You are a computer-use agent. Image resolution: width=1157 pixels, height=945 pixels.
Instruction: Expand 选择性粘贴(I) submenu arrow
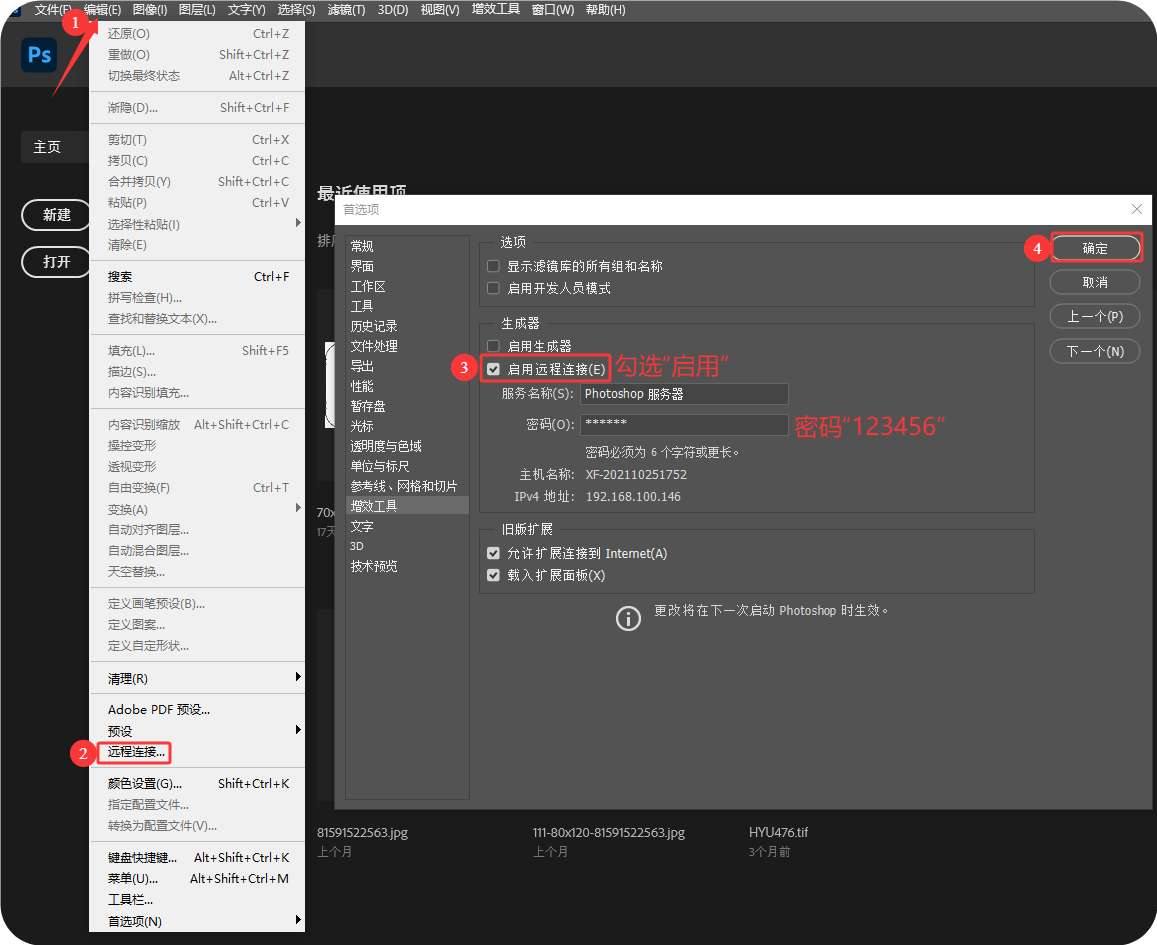pyautogui.click(x=298, y=223)
